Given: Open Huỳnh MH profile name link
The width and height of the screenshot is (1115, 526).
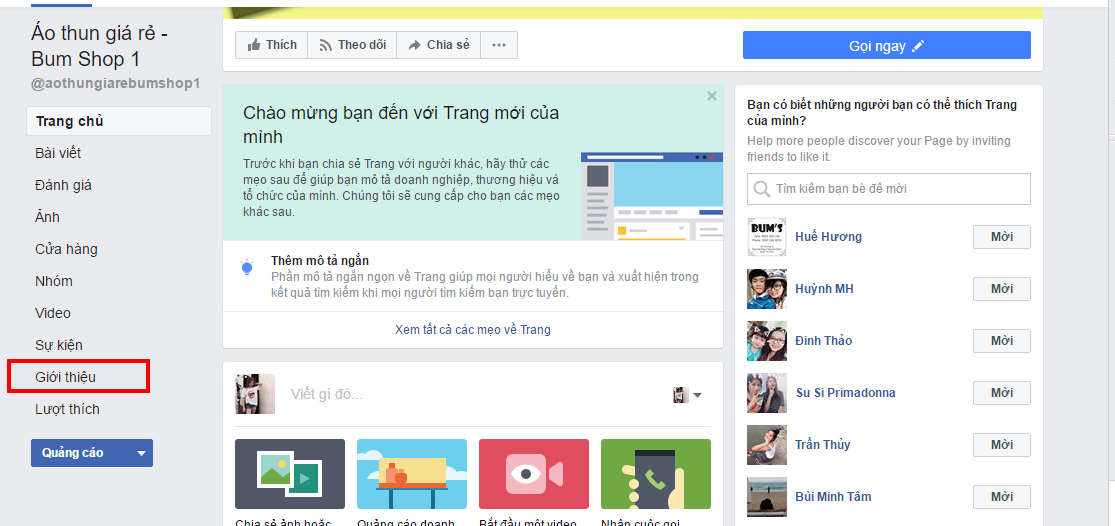Looking at the screenshot, I should pyautogui.click(x=824, y=289).
